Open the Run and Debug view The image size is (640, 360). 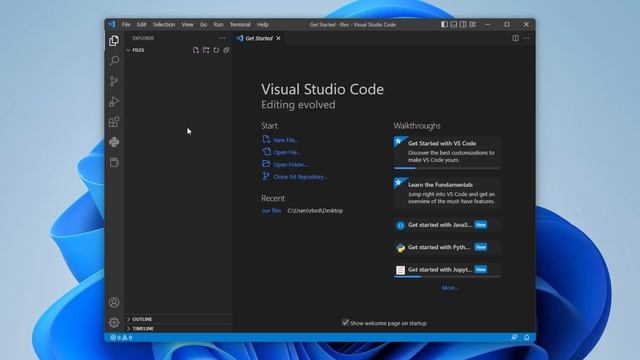[114, 101]
